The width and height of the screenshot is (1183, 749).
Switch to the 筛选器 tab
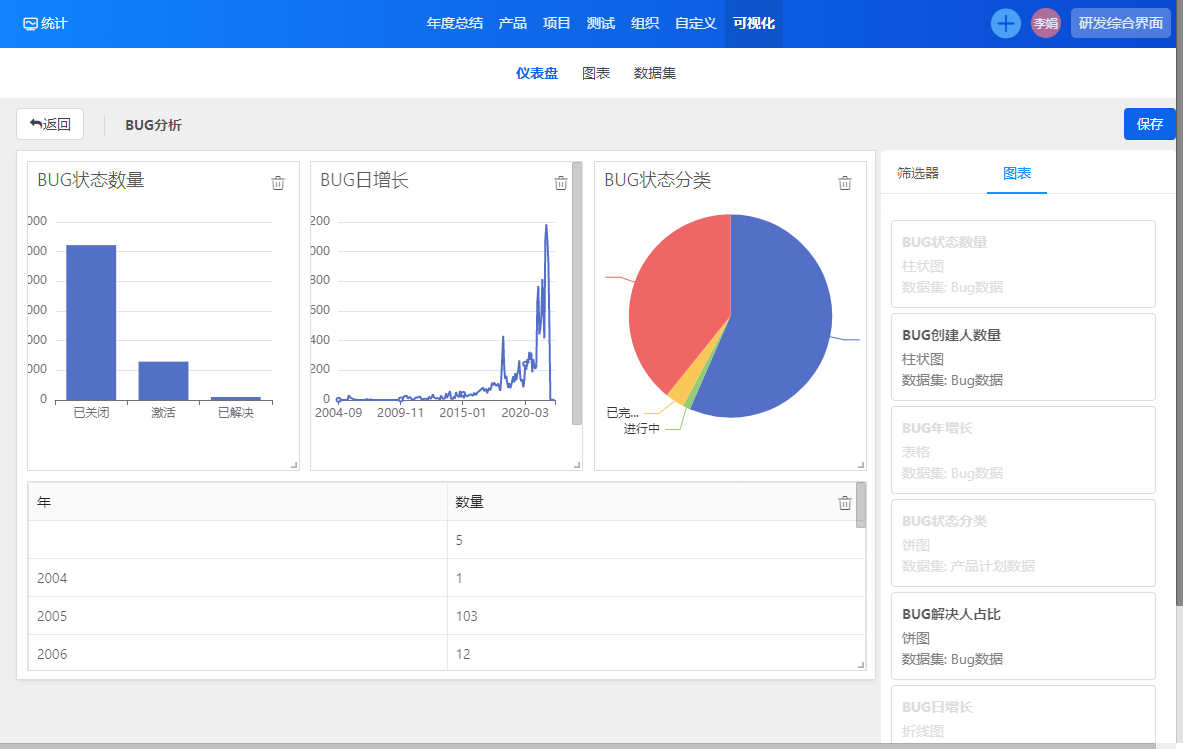[918, 173]
